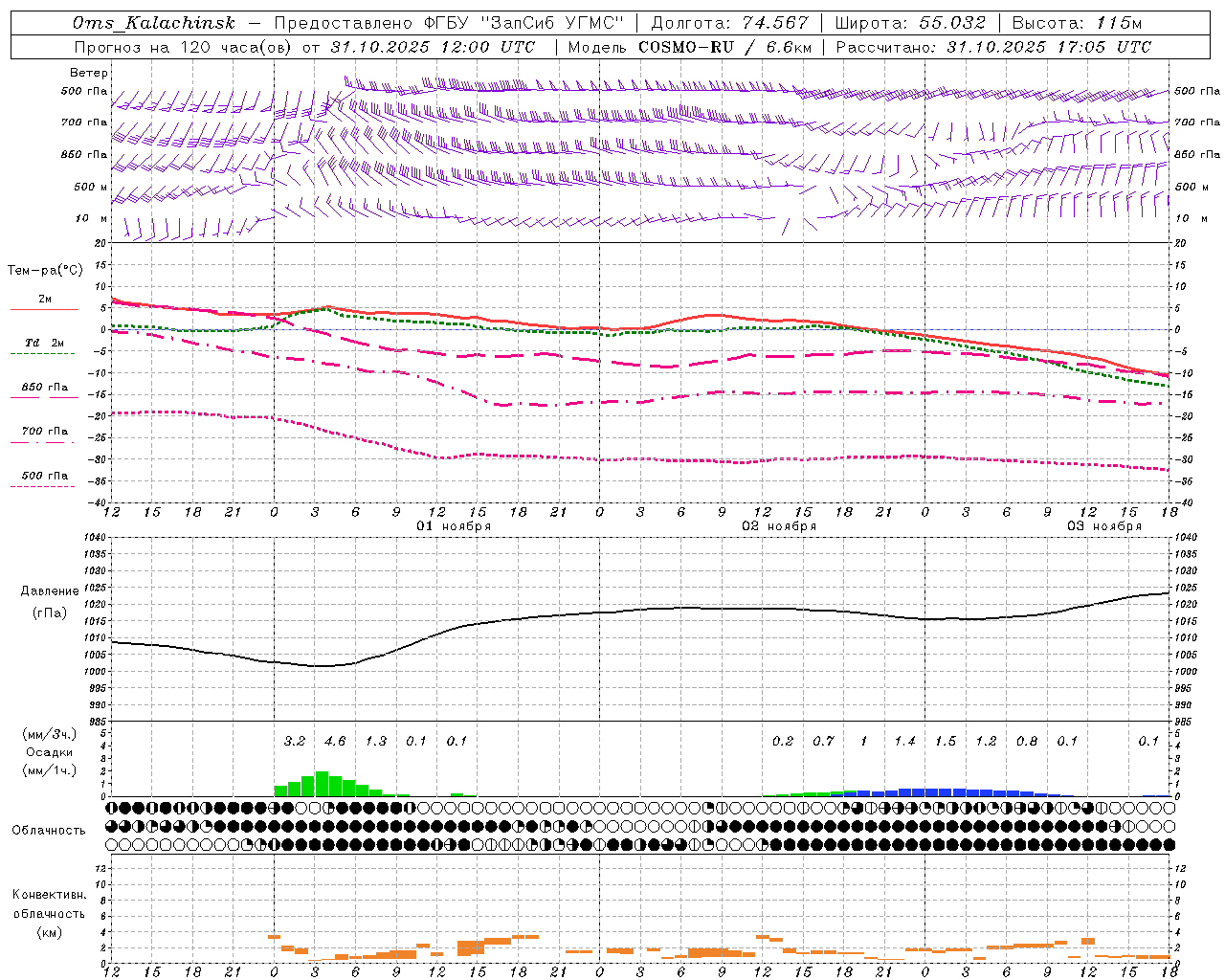Click the precipitation value 0.2

[783, 742]
